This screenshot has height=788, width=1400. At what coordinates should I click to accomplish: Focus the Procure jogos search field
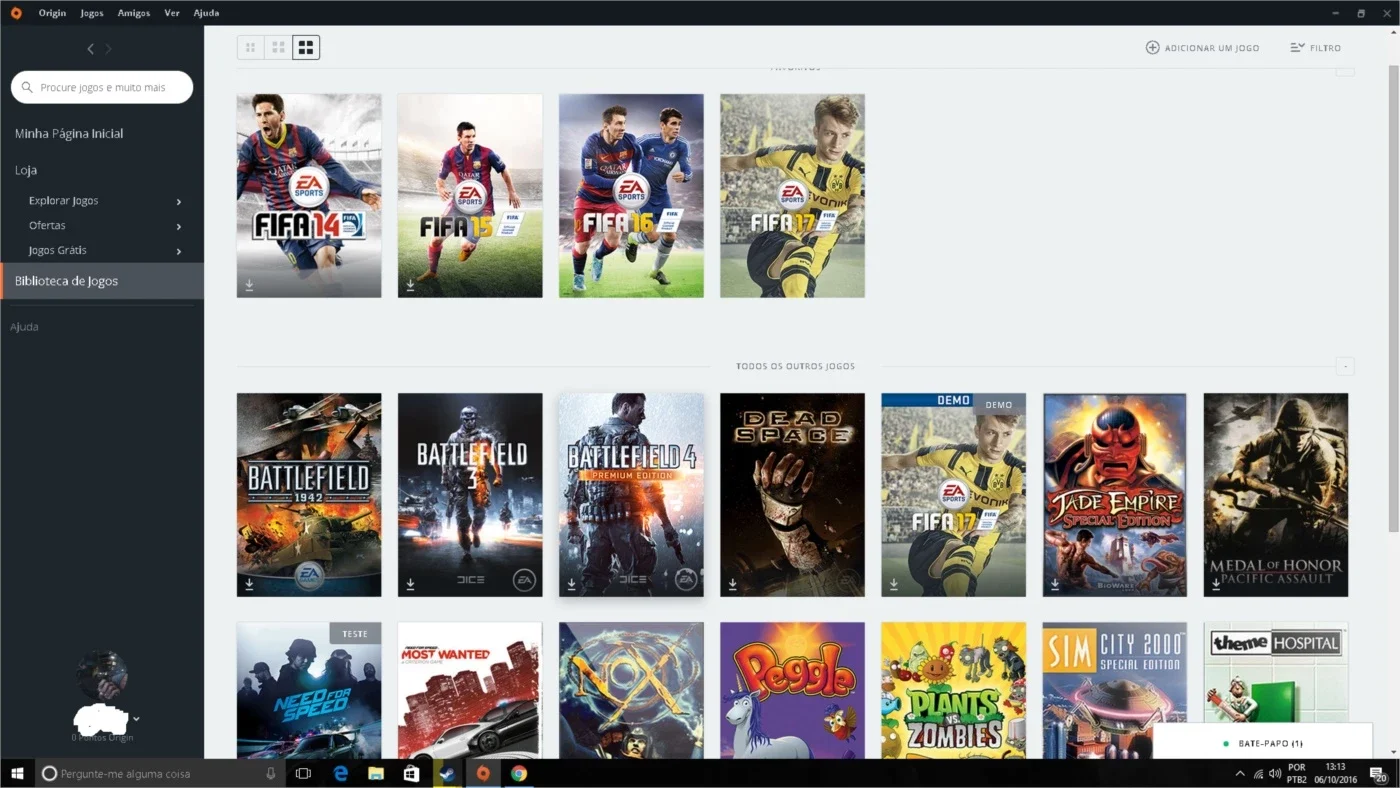(102, 87)
